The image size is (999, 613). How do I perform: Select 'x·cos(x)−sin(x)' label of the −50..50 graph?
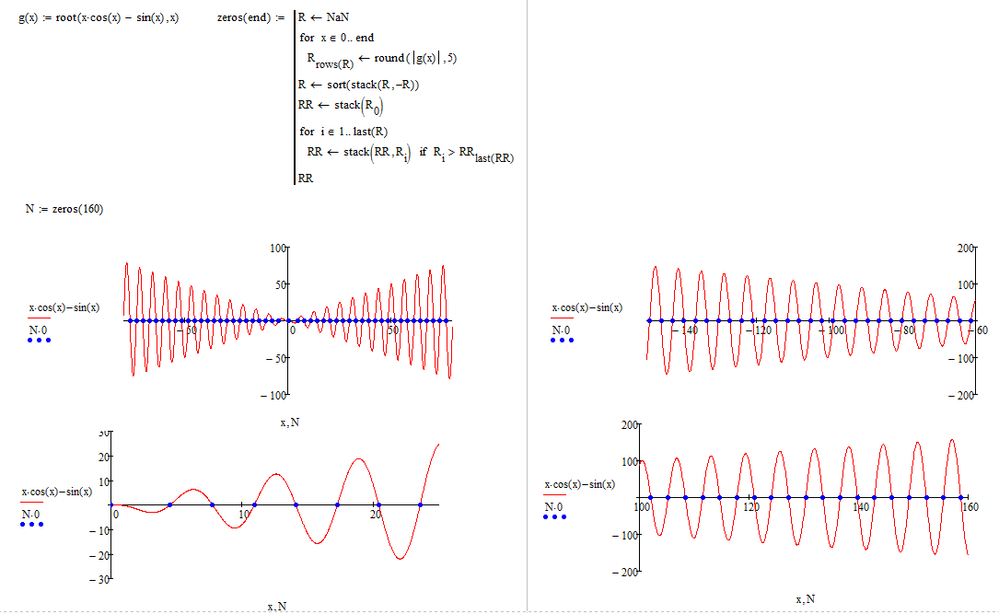click(x=64, y=308)
